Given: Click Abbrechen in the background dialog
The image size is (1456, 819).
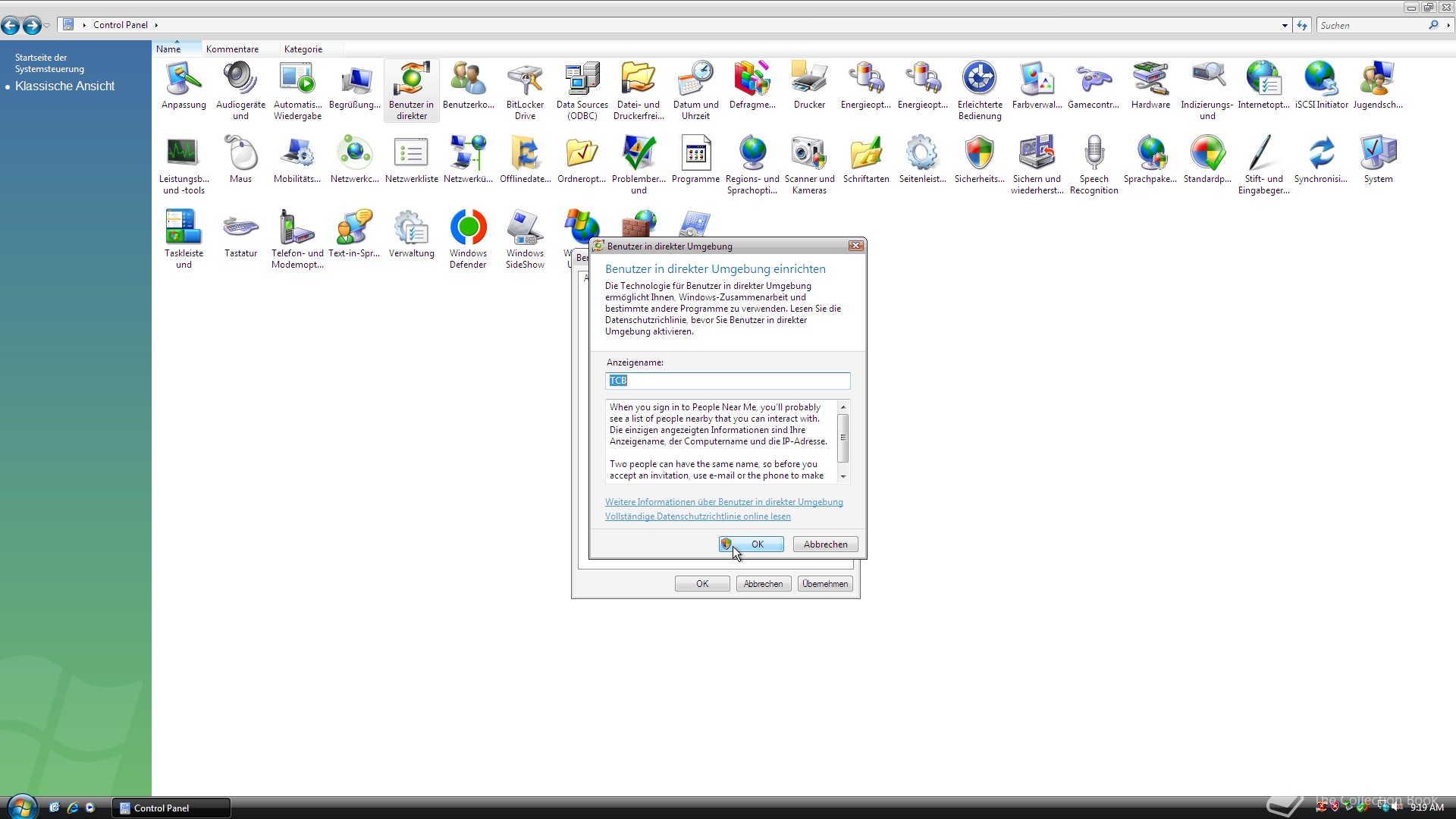Looking at the screenshot, I should 763,584.
